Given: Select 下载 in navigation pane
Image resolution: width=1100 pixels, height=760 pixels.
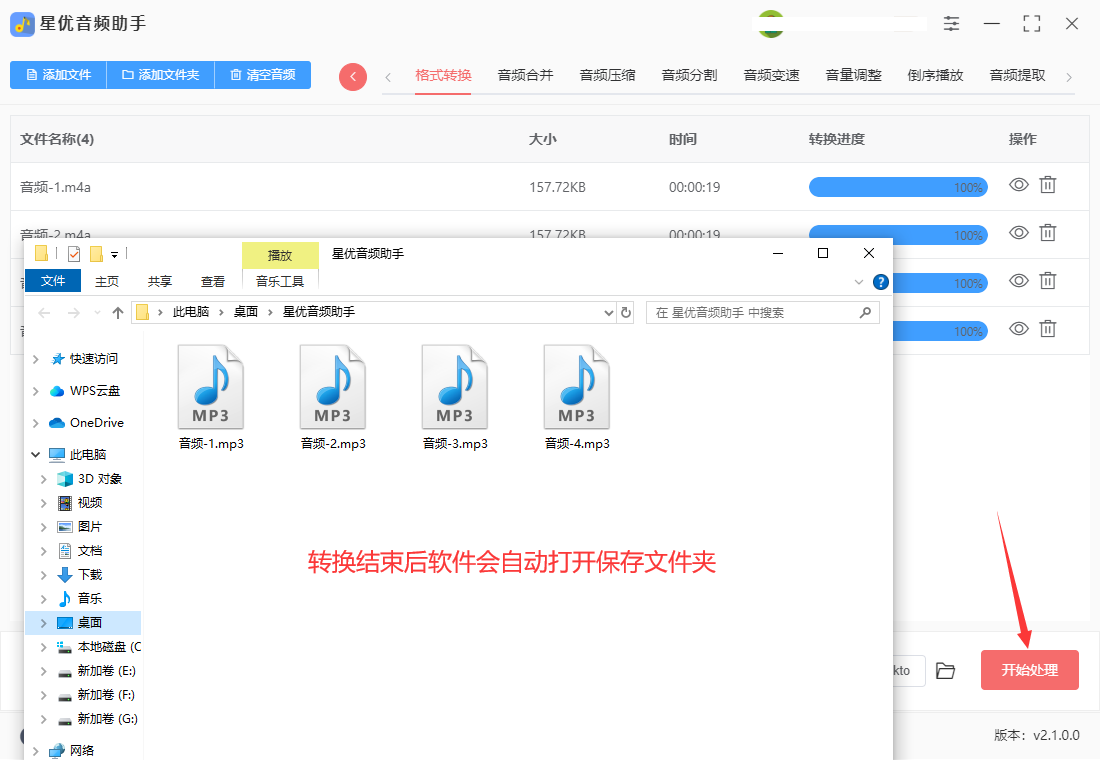Looking at the screenshot, I should pos(89,575).
